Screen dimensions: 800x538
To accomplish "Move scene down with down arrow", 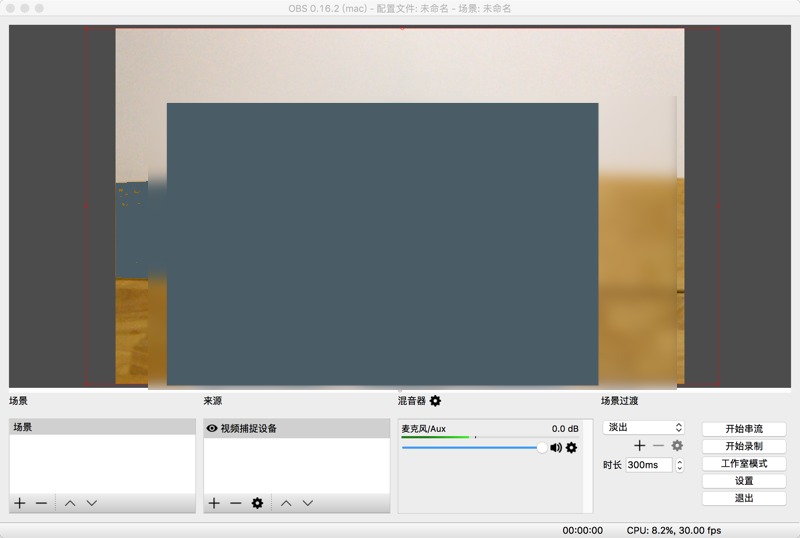I will tap(92, 503).
